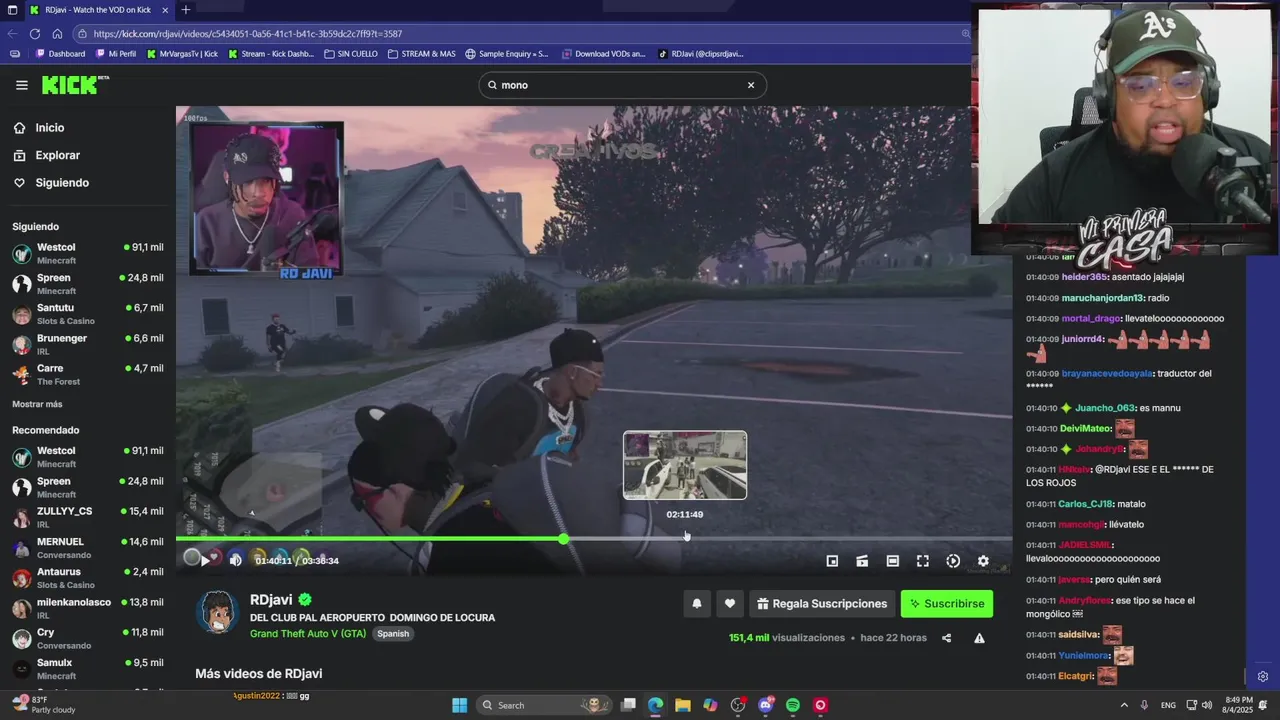Open Windows Start menu
The height and width of the screenshot is (720, 1280).
(x=459, y=705)
